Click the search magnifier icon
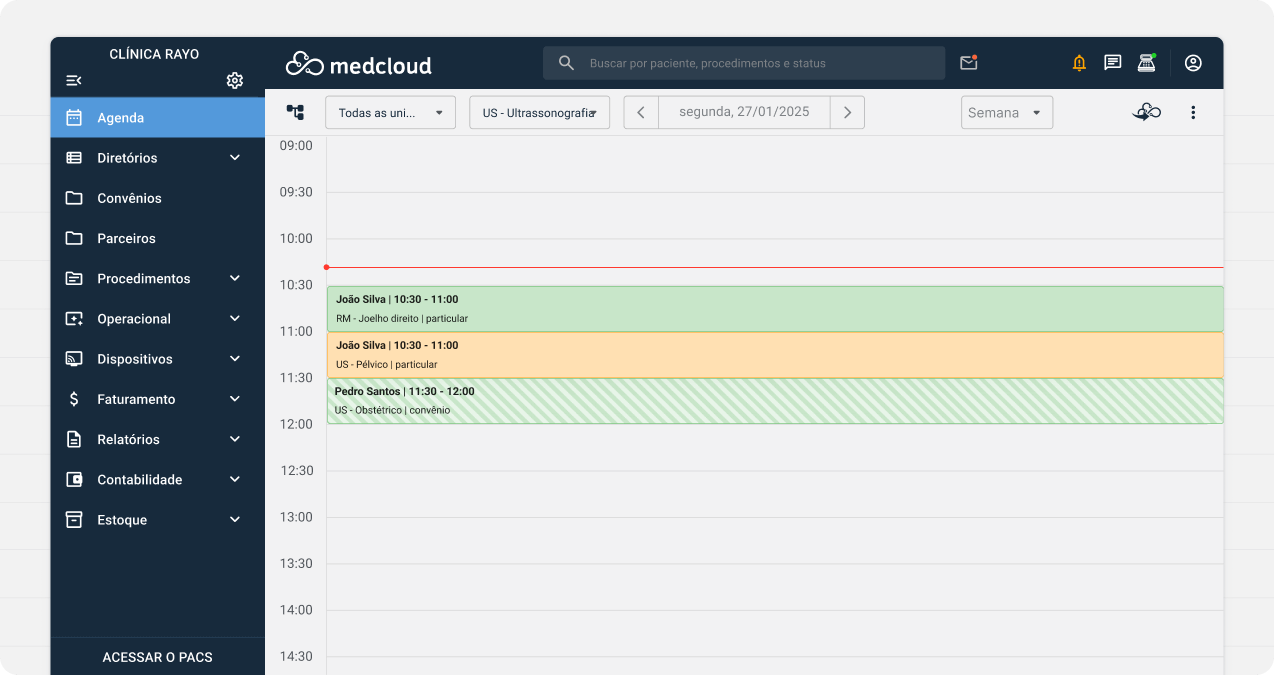Screen dimensions: 1274x675 point(566,62)
